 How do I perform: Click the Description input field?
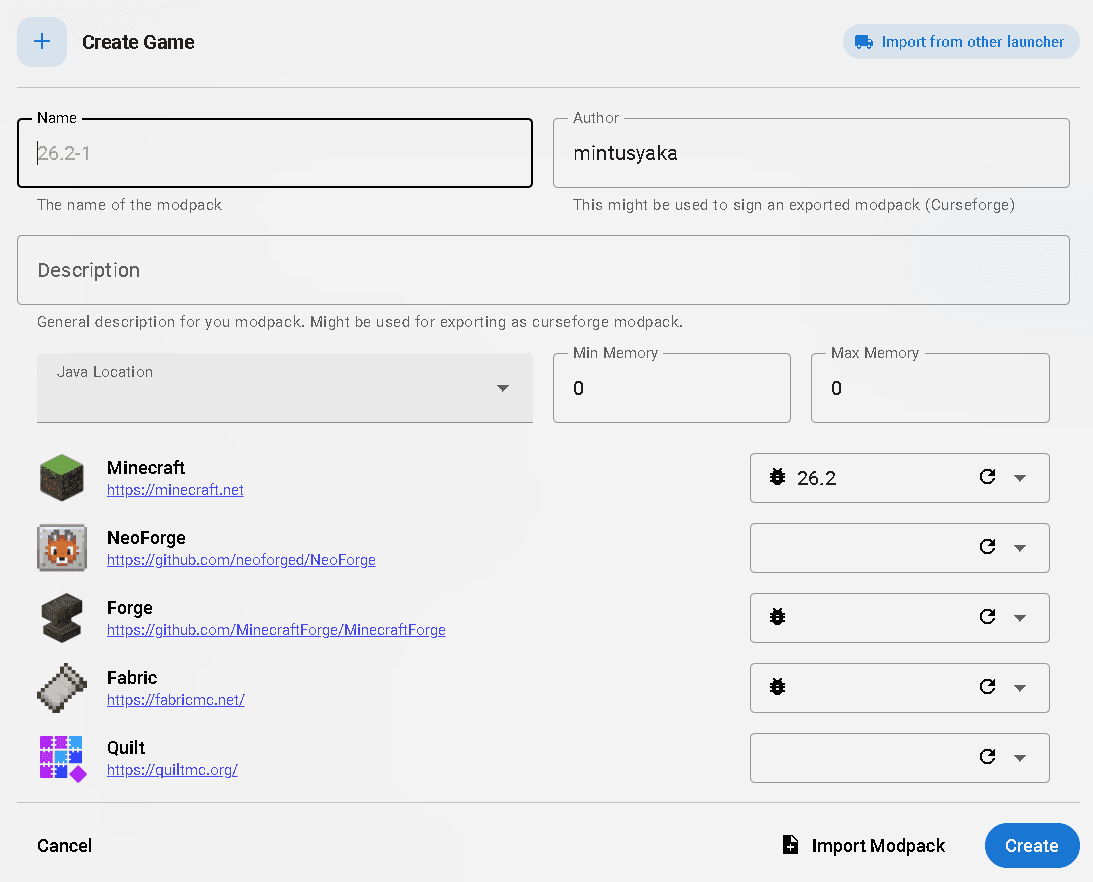click(x=543, y=270)
